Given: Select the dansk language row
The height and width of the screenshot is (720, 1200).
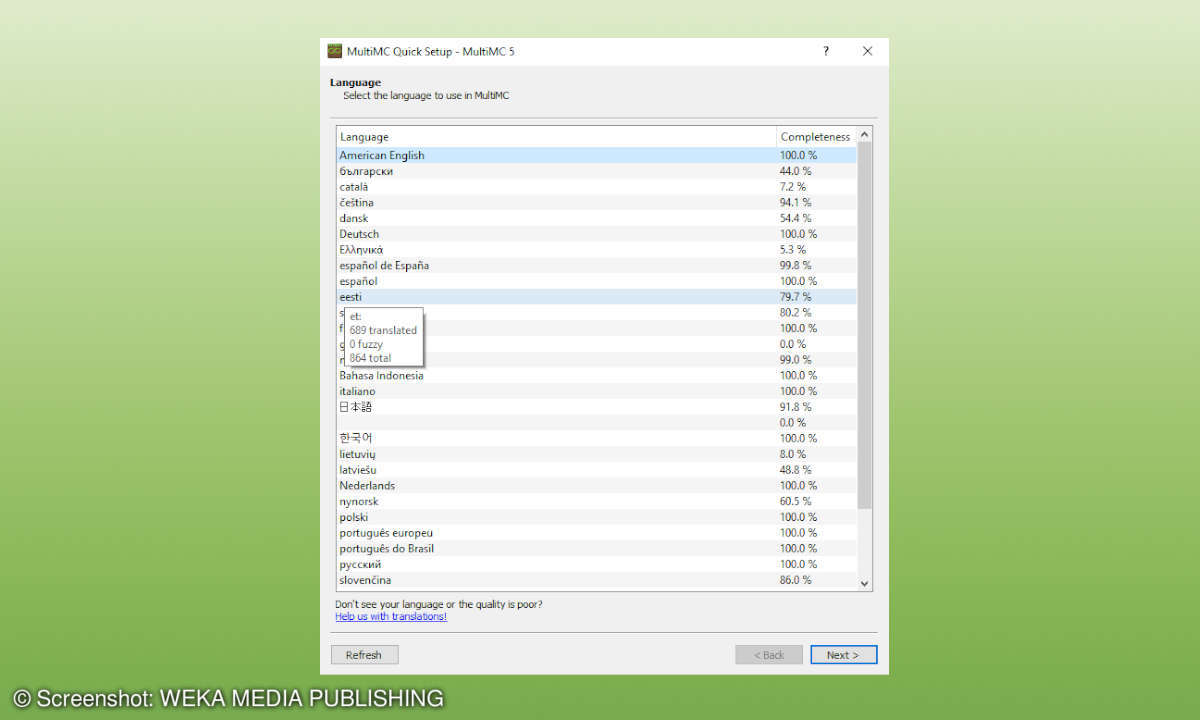Looking at the screenshot, I should (597, 218).
